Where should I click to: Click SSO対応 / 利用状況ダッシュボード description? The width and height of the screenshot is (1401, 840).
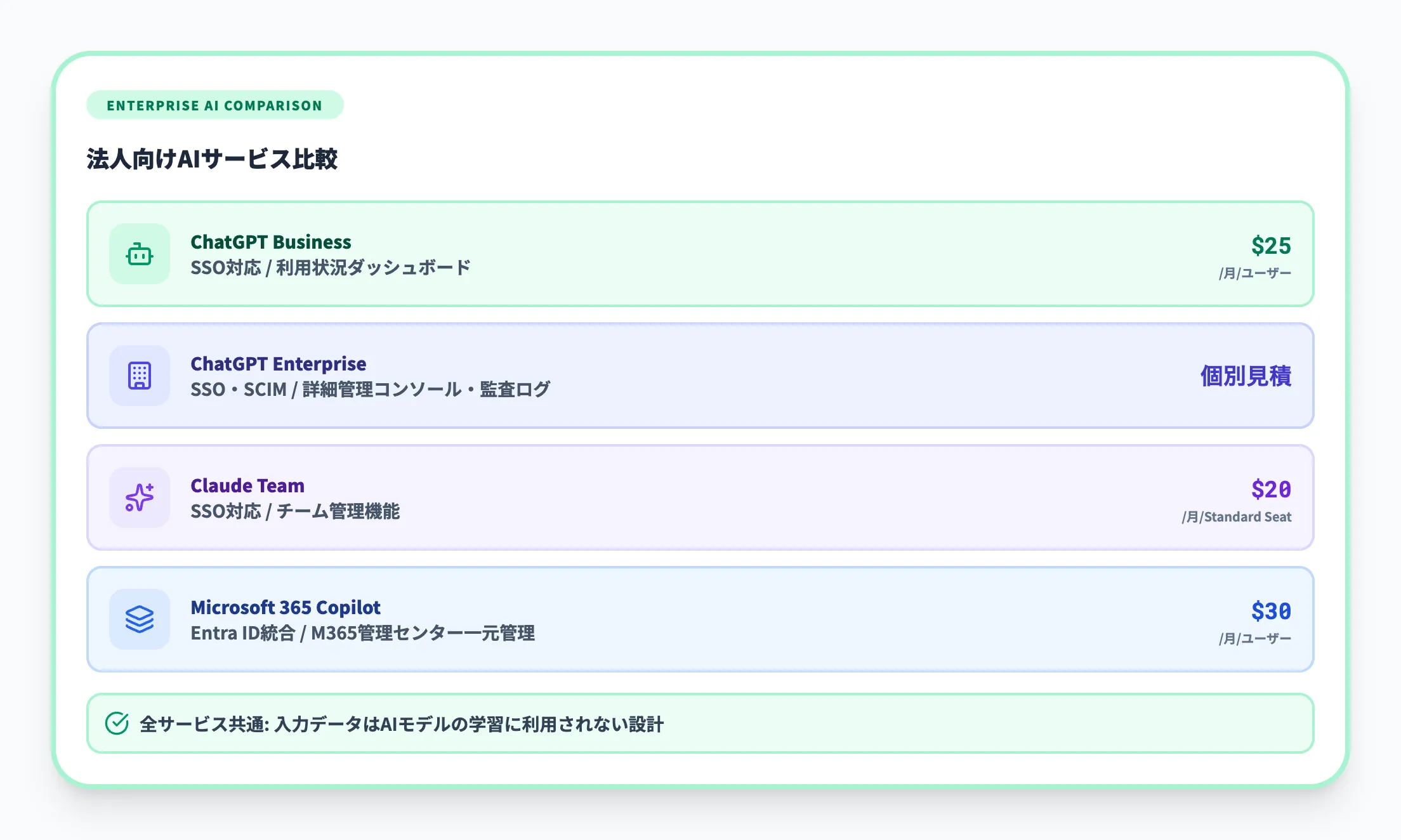tap(331, 268)
